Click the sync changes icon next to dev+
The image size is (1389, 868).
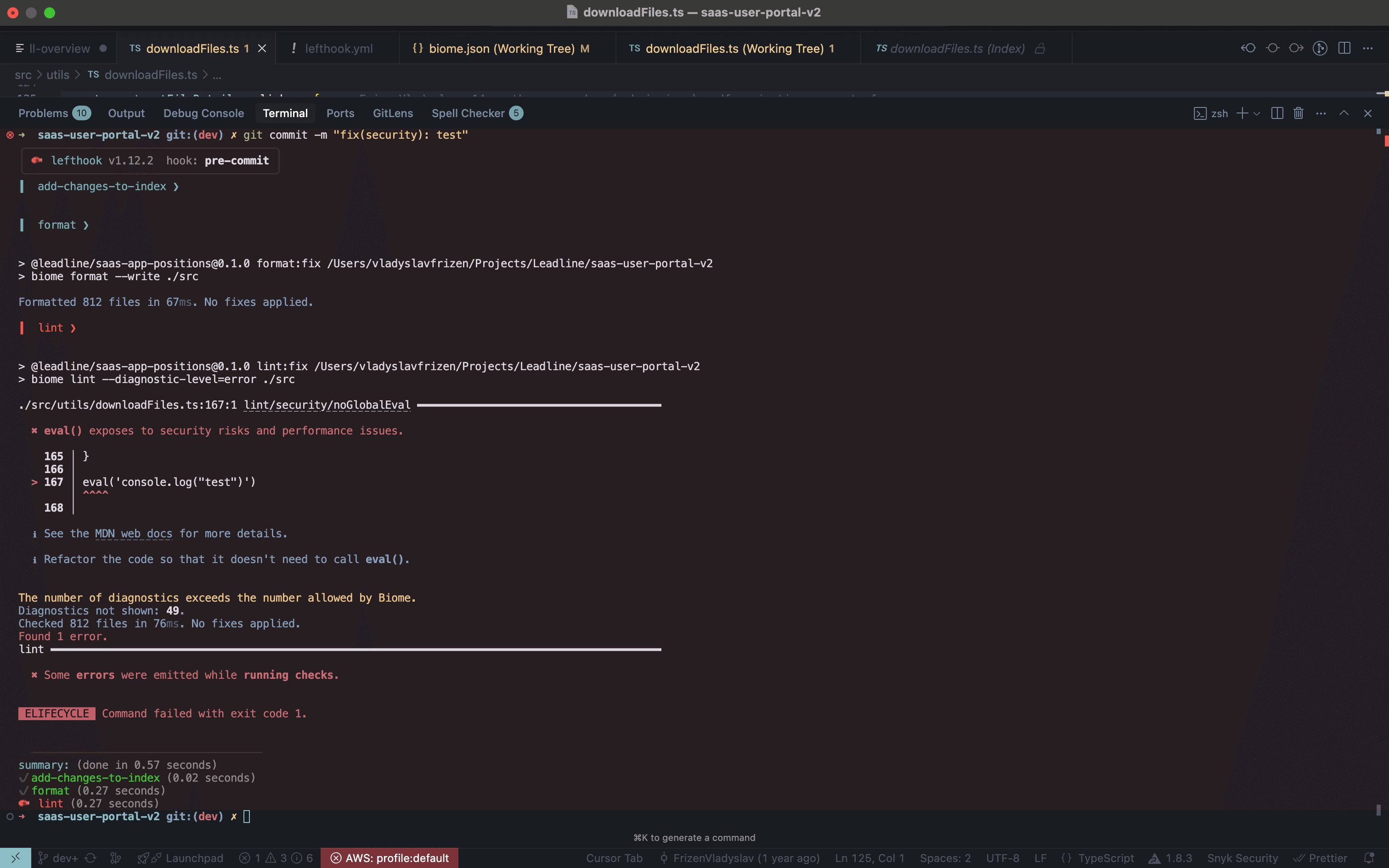click(90, 858)
